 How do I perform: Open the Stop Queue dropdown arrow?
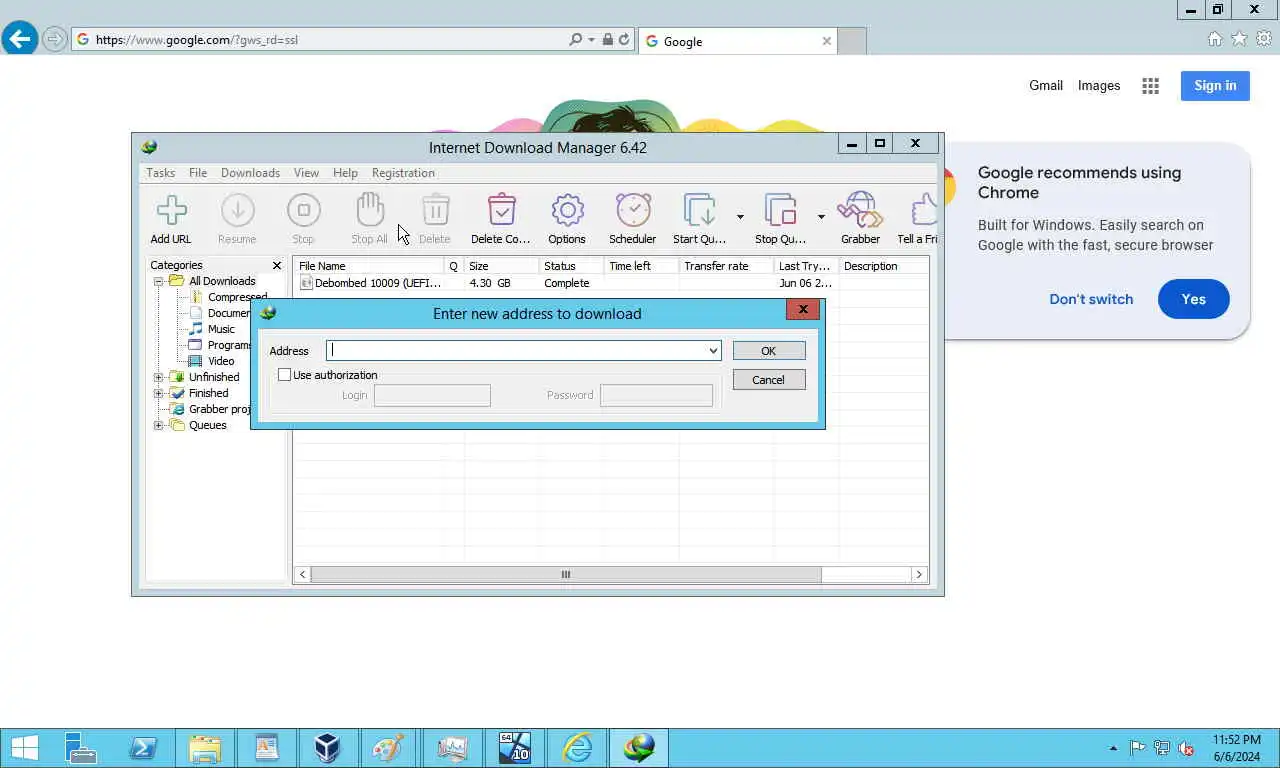tap(821, 217)
